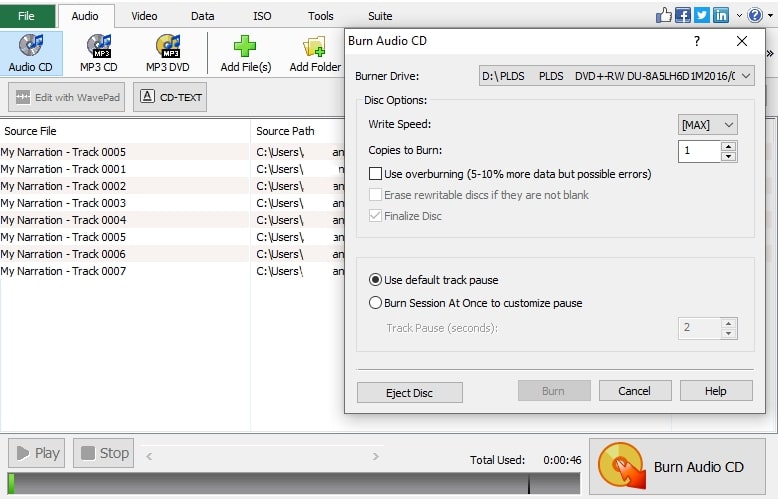Choose the MP3 CD toolbar icon
The image size is (778, 502).
99,53
